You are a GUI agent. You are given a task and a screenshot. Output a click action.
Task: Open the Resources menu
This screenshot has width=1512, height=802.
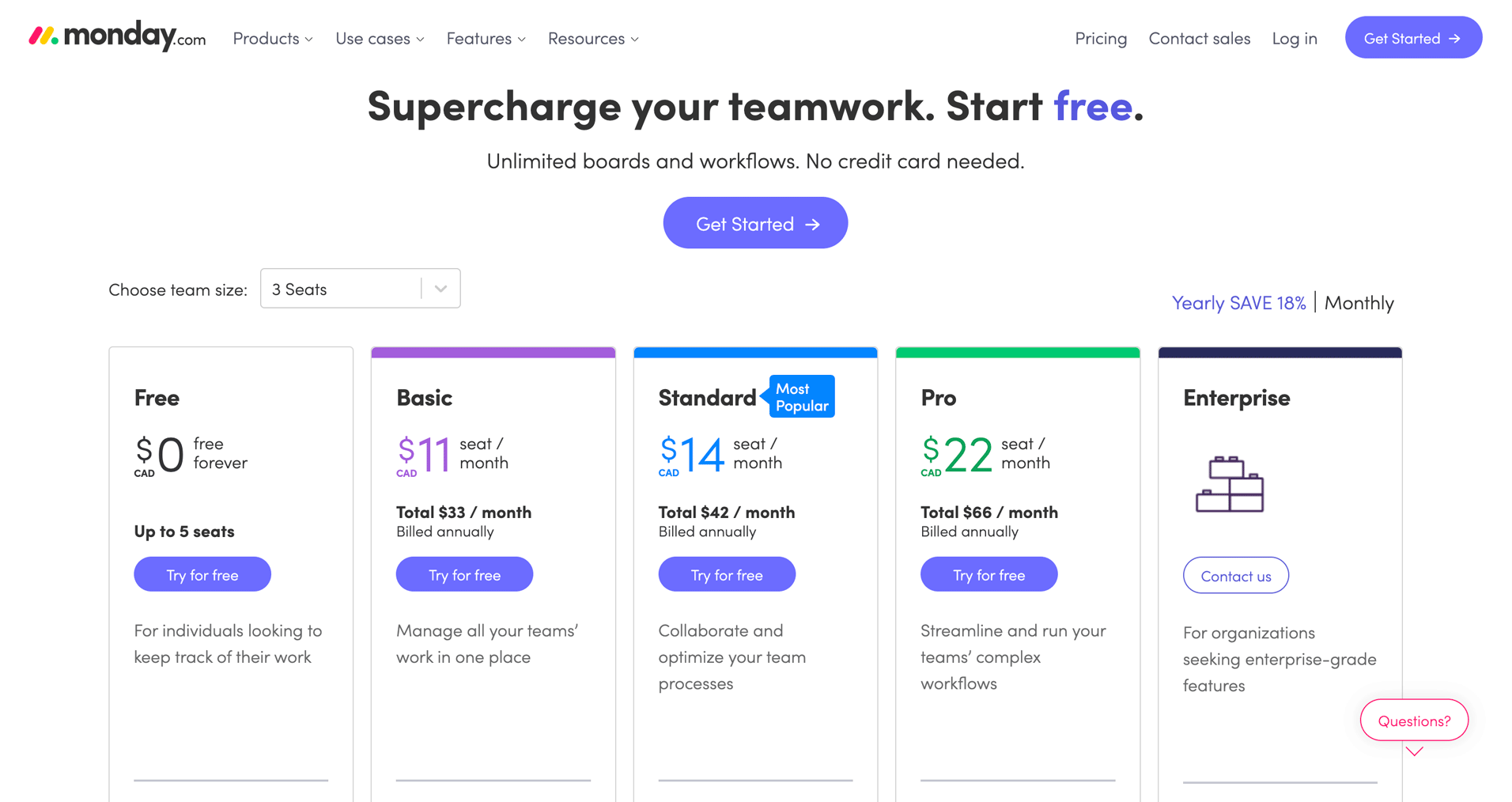point(593,39)
